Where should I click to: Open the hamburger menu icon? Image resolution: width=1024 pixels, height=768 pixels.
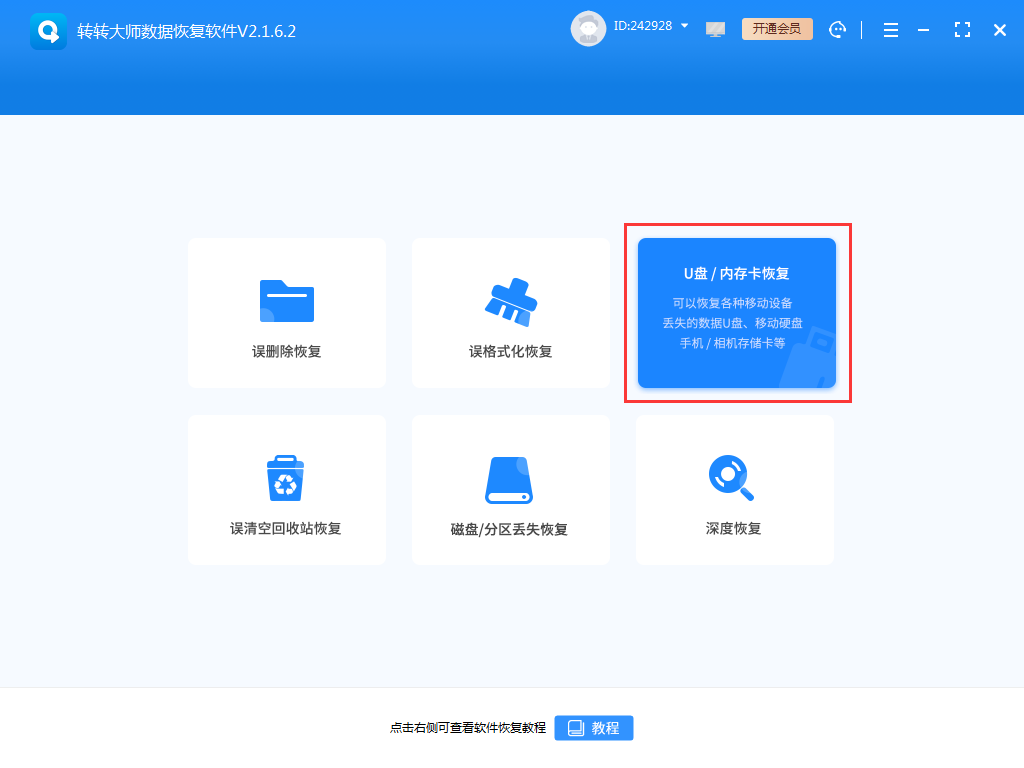coord(891,30)
